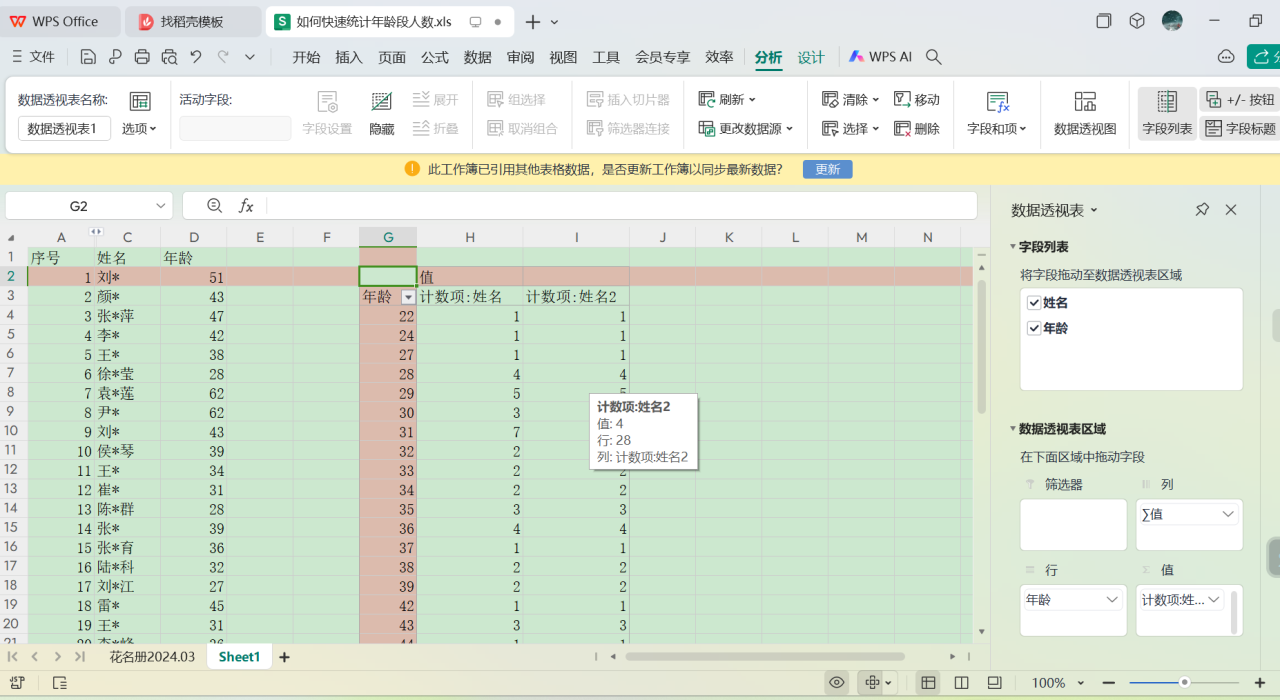Close the 数据透视表 side panel
Image resolution: width=1280 pixels, height=700 pixels.
pyautogui.click(x=1231, y=210)
